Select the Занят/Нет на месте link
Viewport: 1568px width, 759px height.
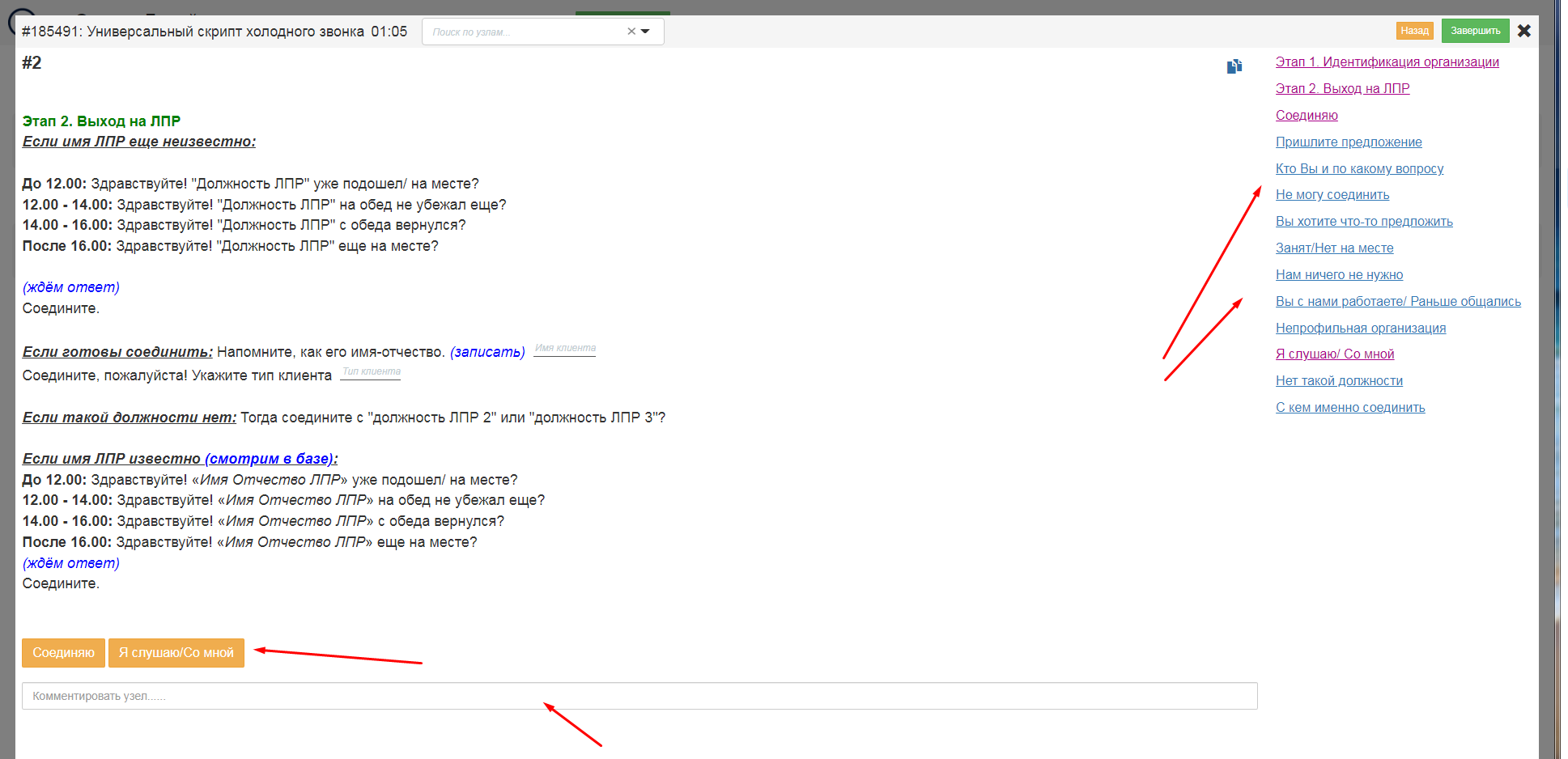[1335, 248]
